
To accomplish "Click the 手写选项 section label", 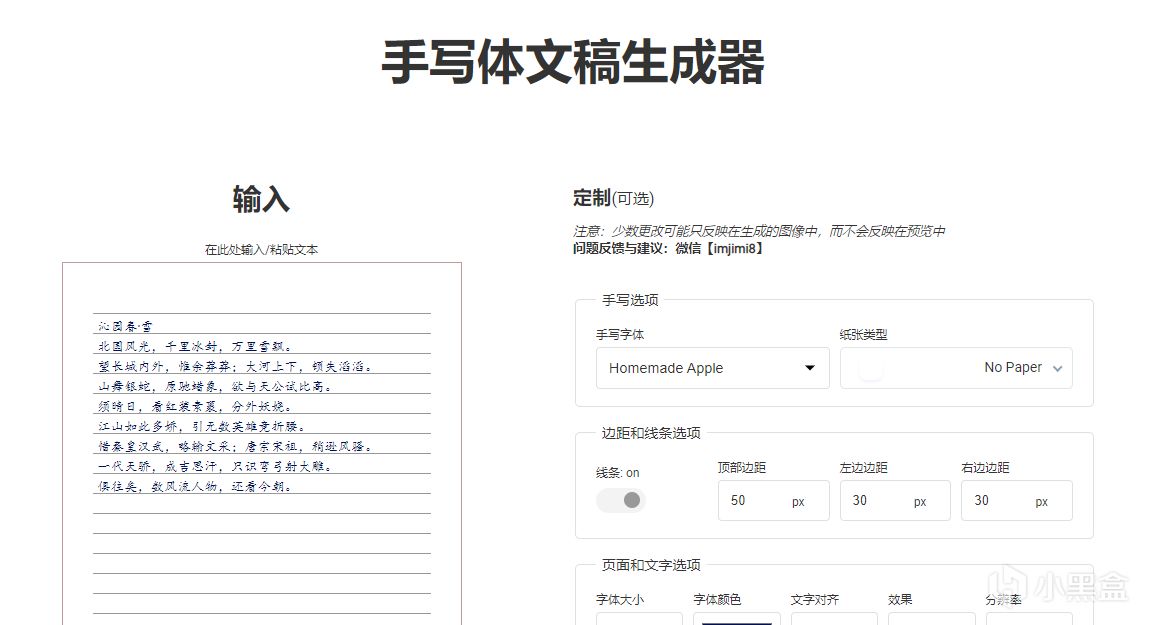I will coord(630,300).
